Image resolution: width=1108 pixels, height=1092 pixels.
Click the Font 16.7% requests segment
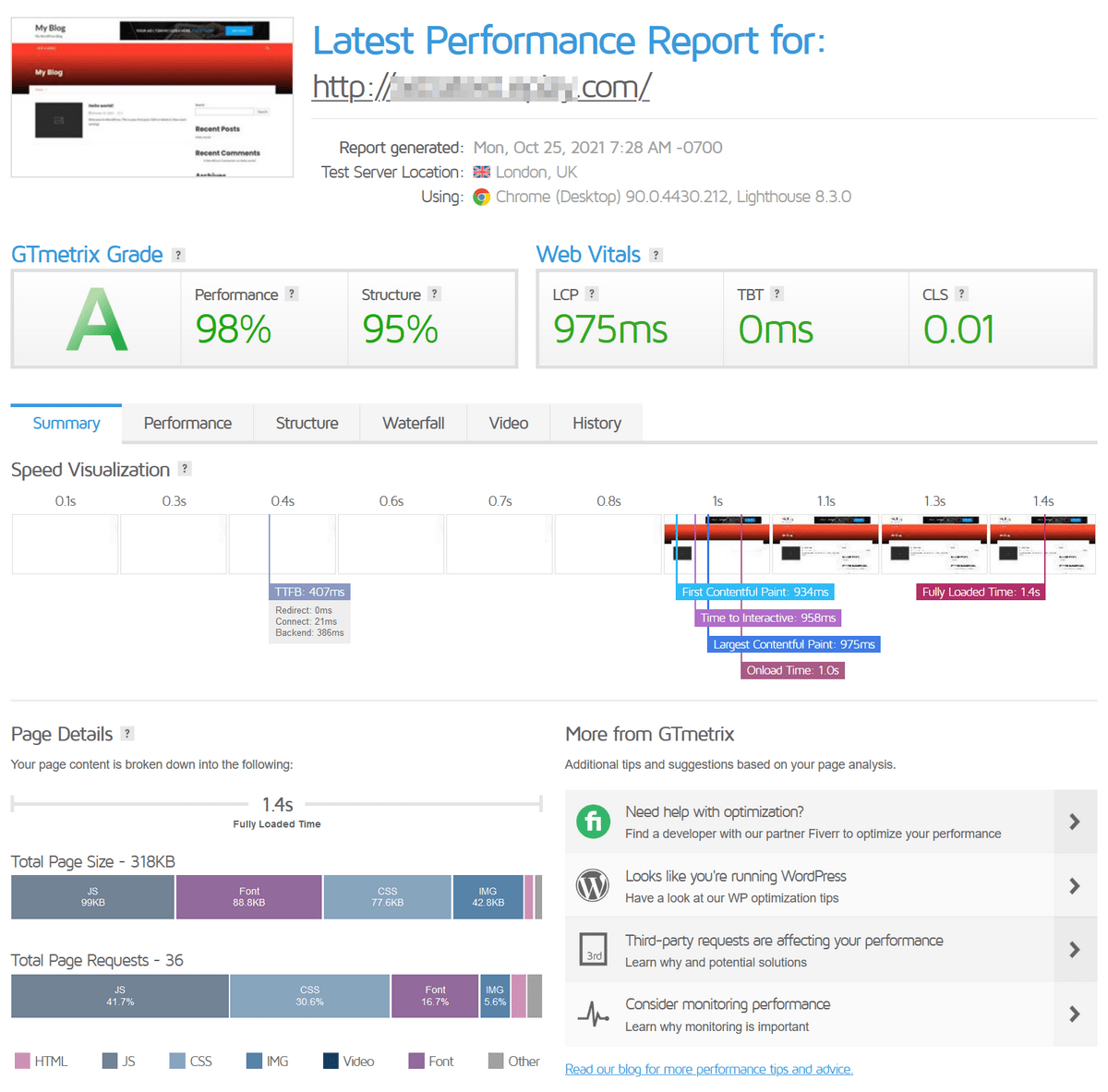[x=435, y=996]
